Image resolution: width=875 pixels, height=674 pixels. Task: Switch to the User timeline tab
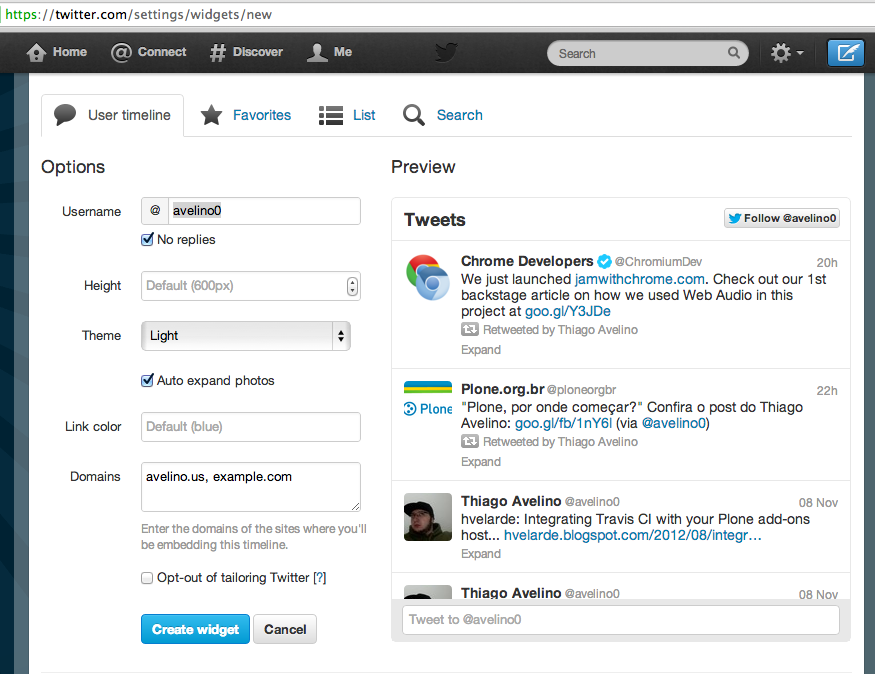[113, 115]
